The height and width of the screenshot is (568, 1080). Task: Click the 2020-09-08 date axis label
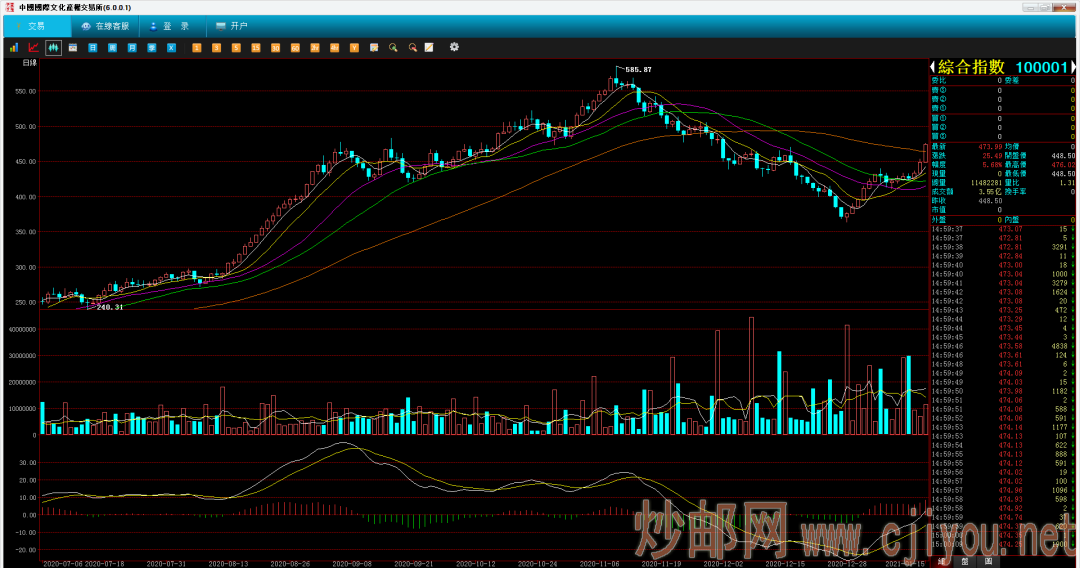(x=352, y=563)
